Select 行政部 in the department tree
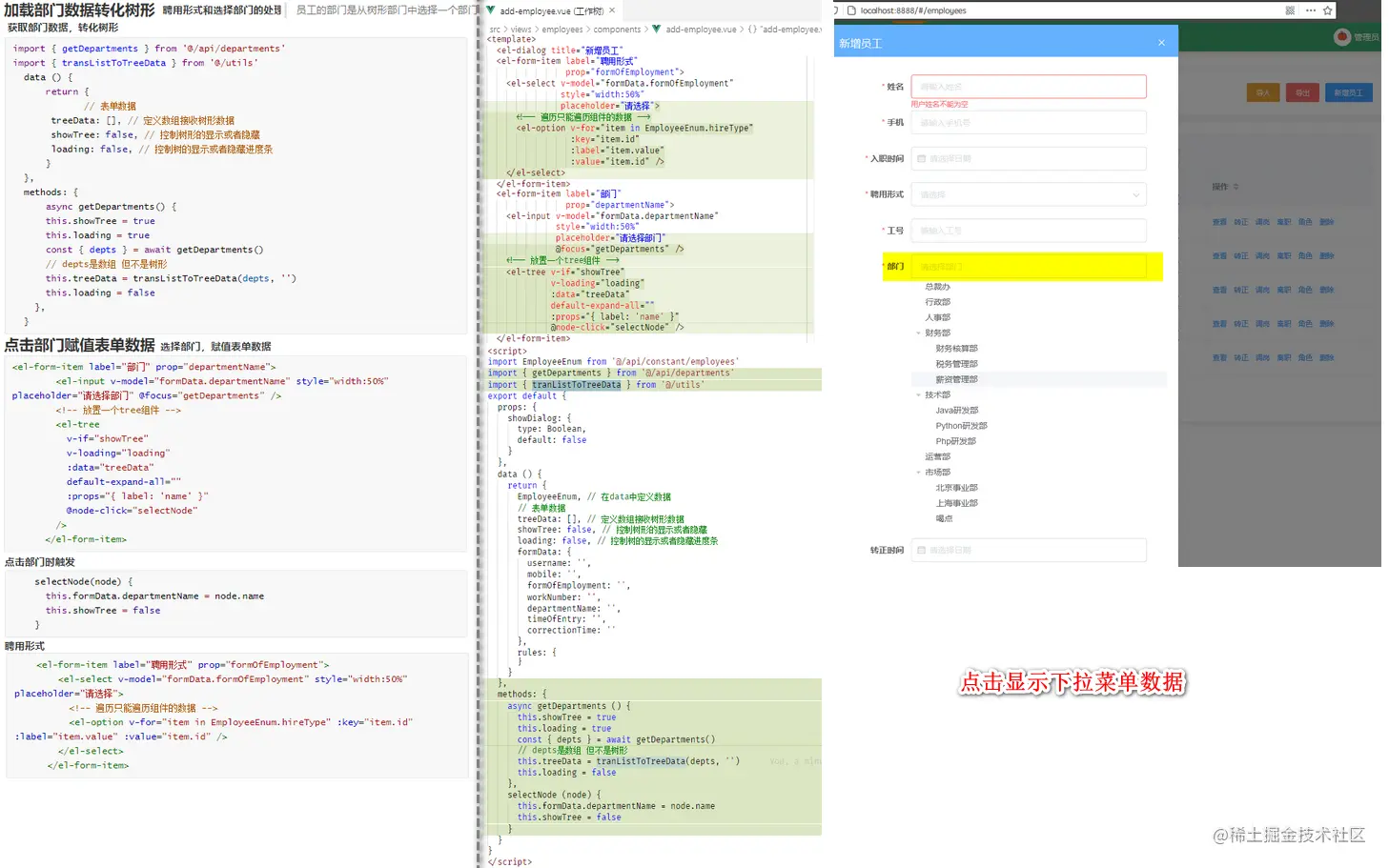This screenshot has width=1389, height=868. click(938, 302)
